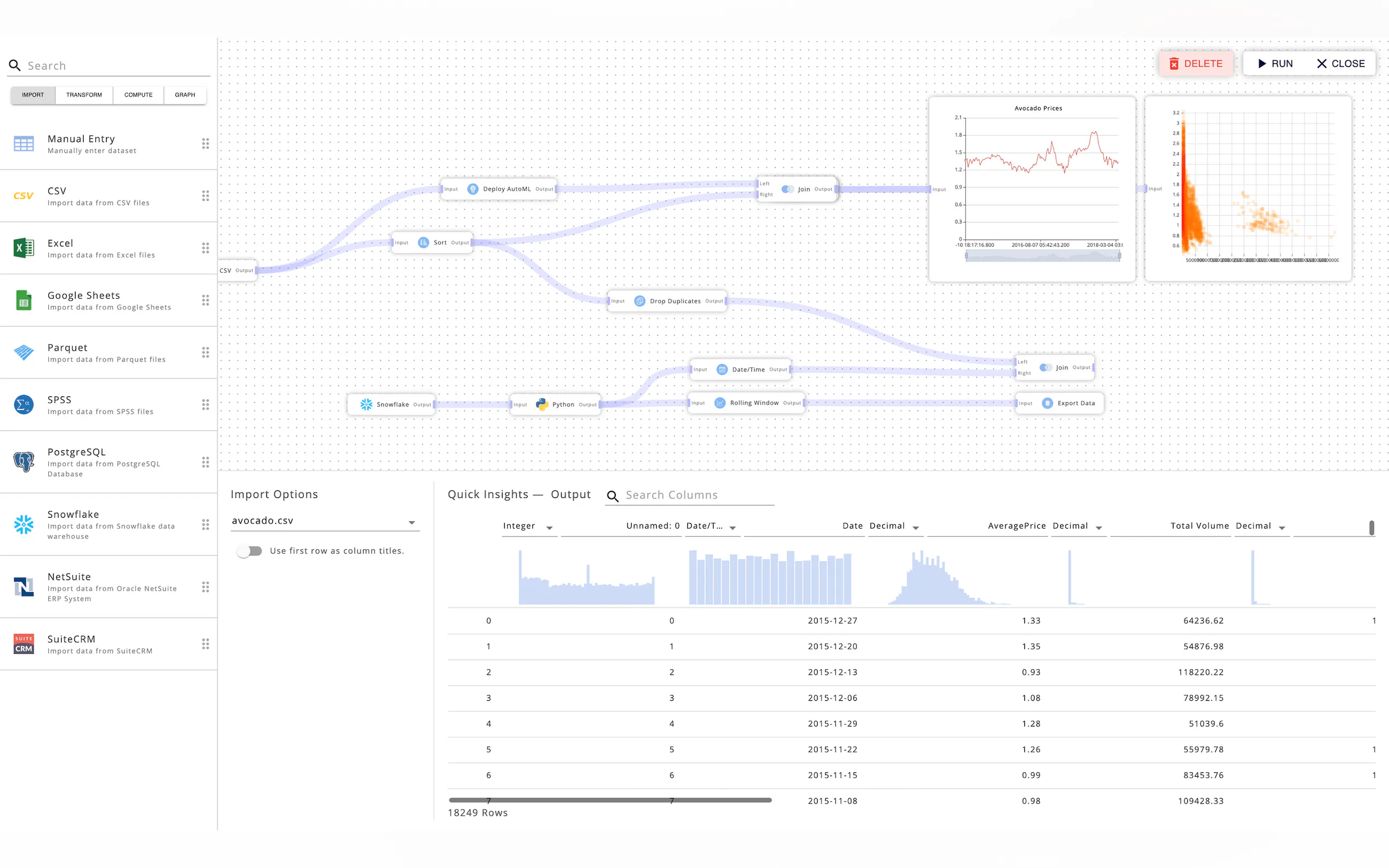Open the Graph tab
The width and height of the screenshot is (1389, 868).
(184, 95)
